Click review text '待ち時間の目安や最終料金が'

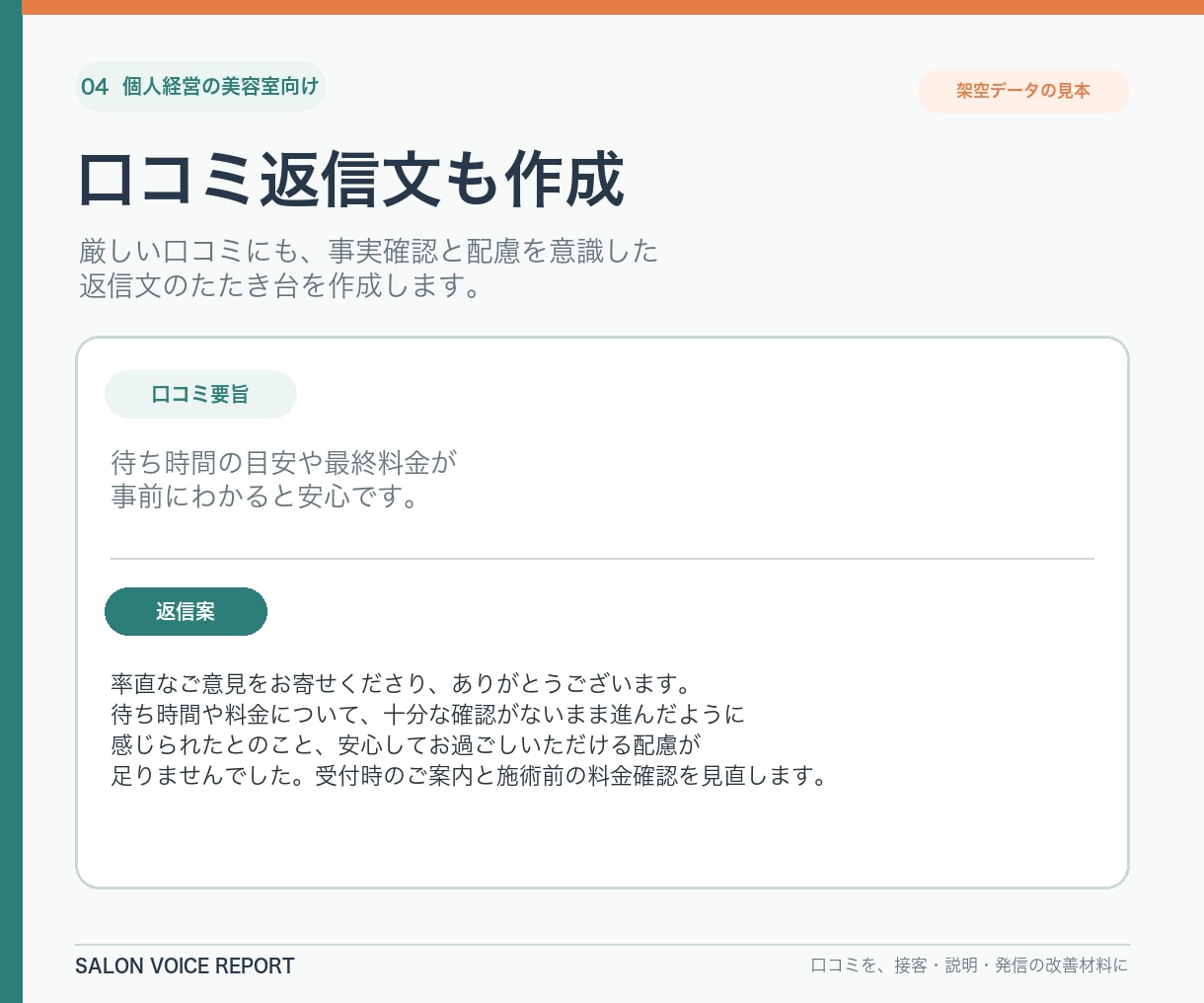pos(283,462)
